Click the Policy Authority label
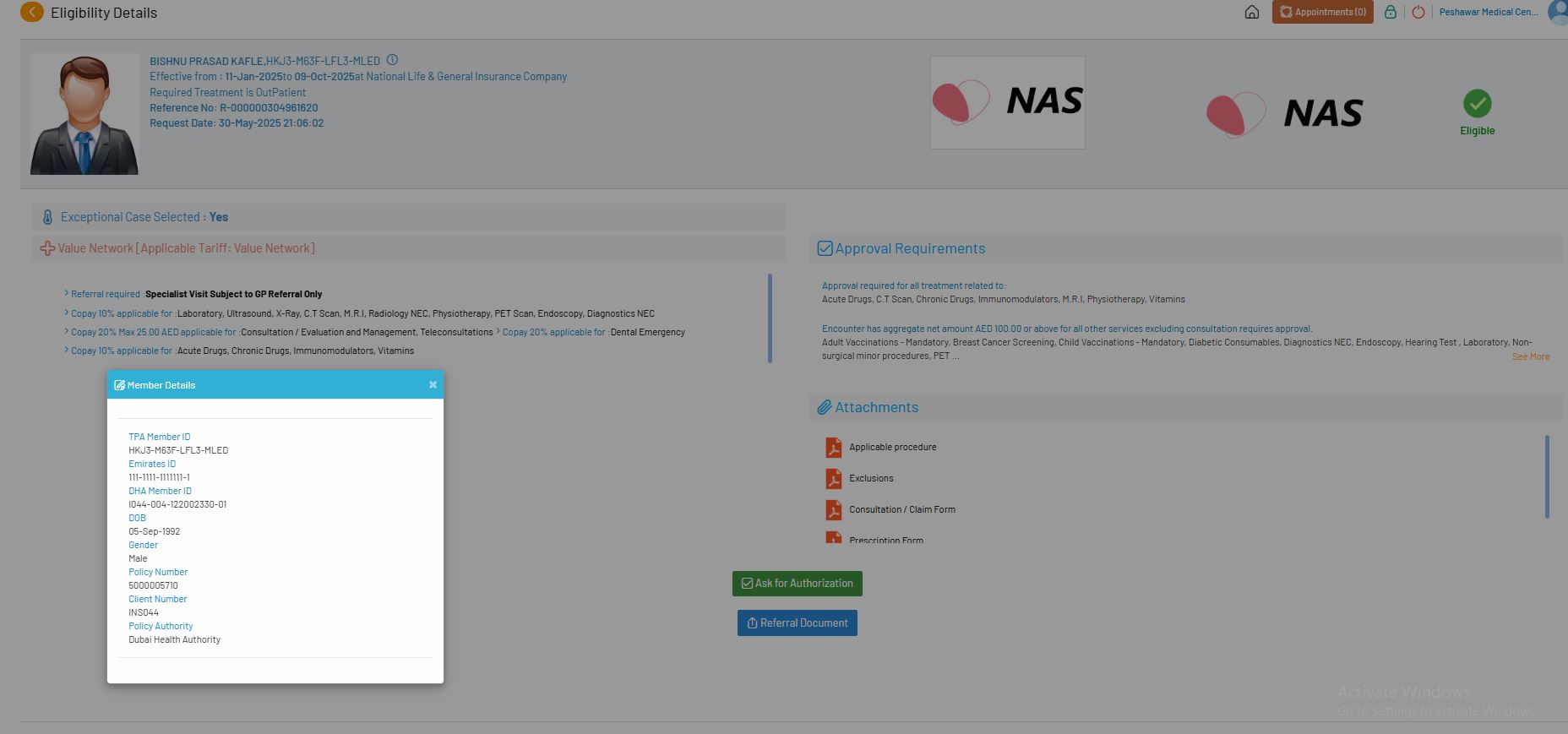 click(x=161, y=626)
